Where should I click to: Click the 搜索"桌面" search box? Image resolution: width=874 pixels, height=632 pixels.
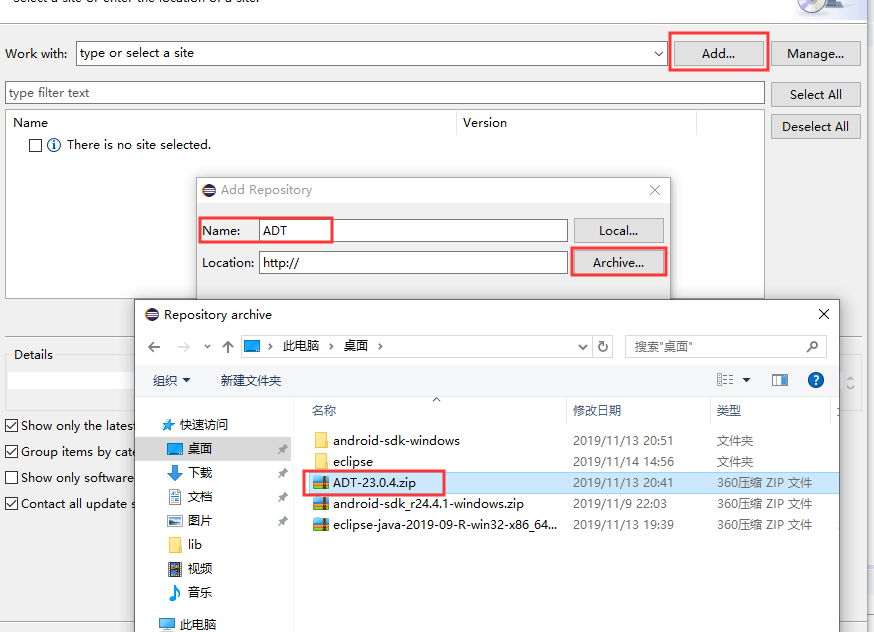pos(725,347)
